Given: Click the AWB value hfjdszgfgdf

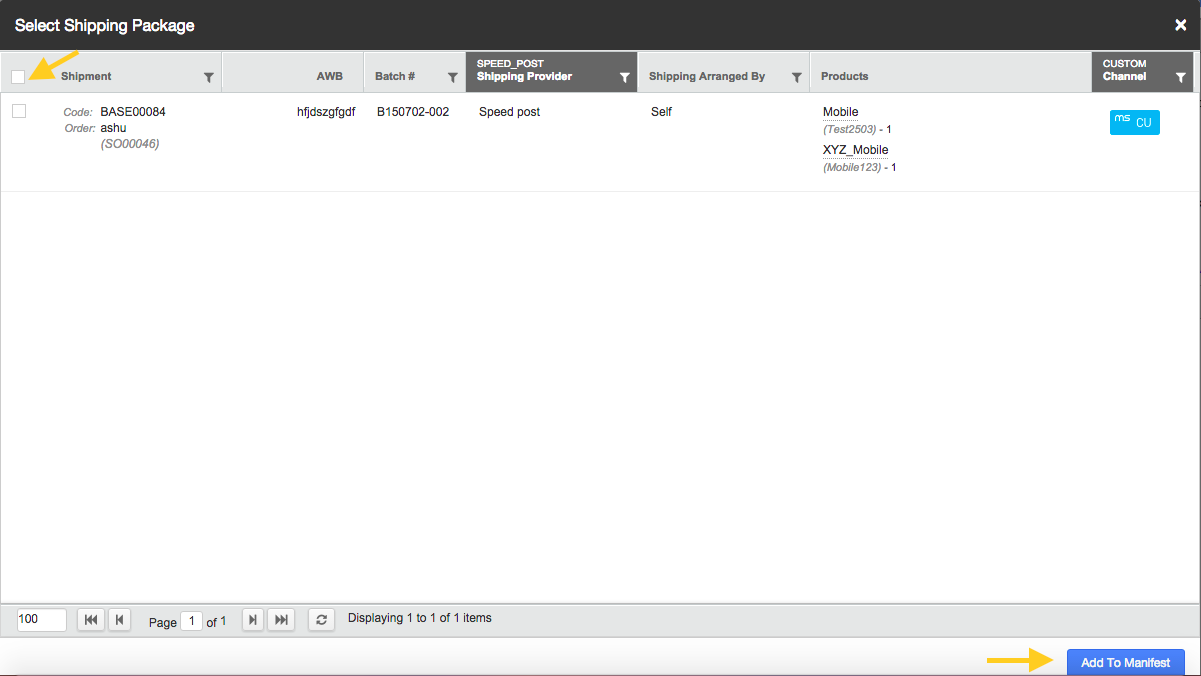Looking at the screenshot, I should point(326,112).
